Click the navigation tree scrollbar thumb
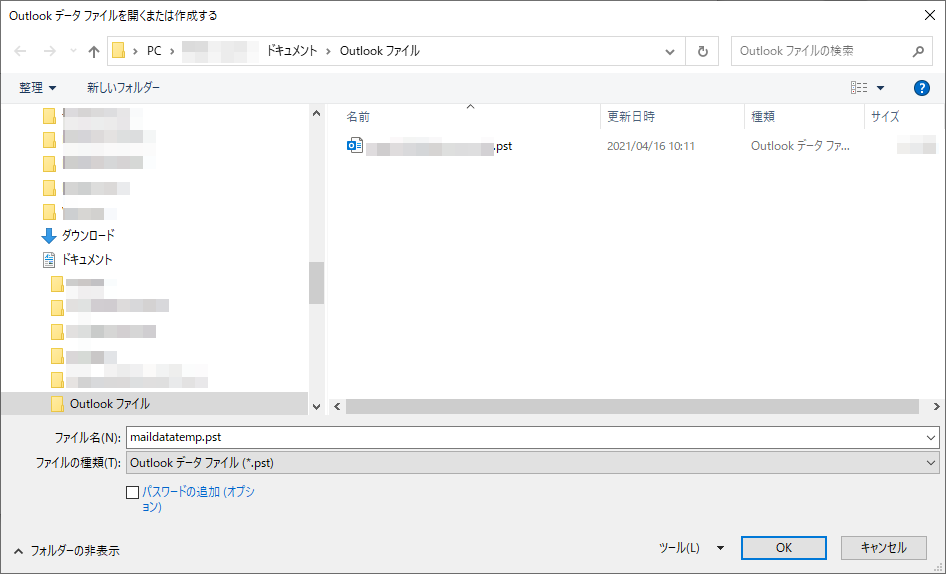 point(316,283)
